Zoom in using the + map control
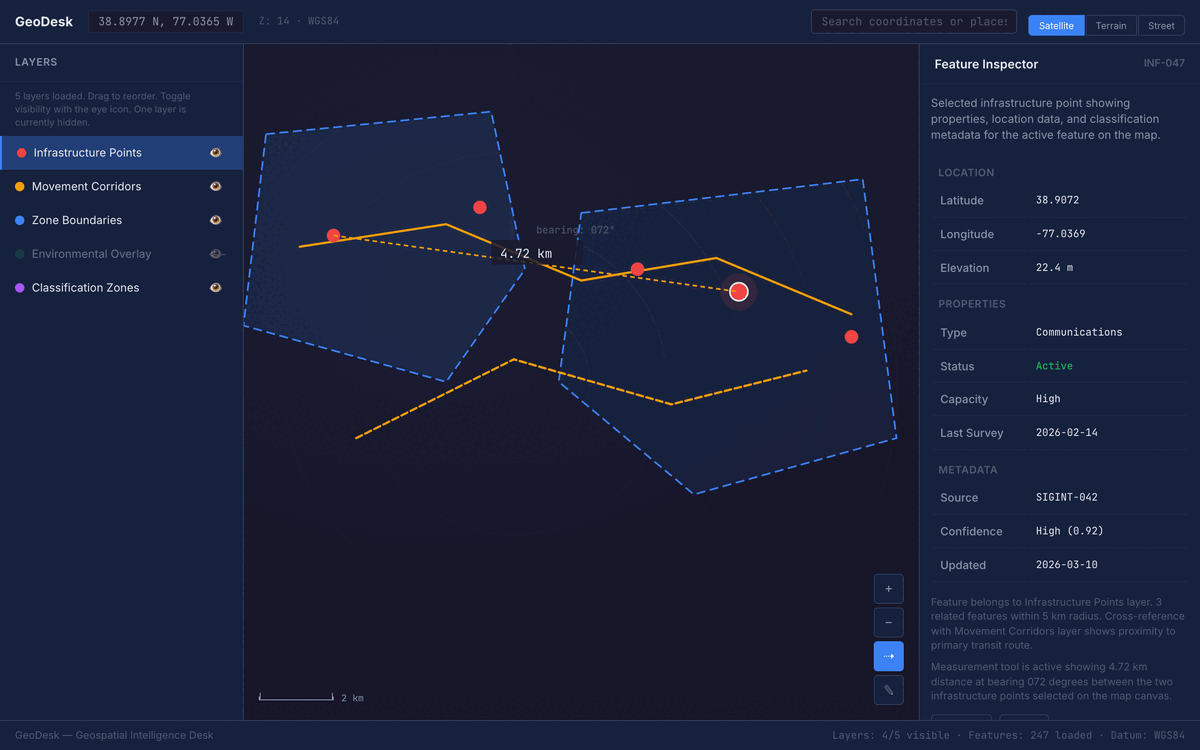Screen dimensions: 1200x750 pyautogui.click(x=888, y=588)
